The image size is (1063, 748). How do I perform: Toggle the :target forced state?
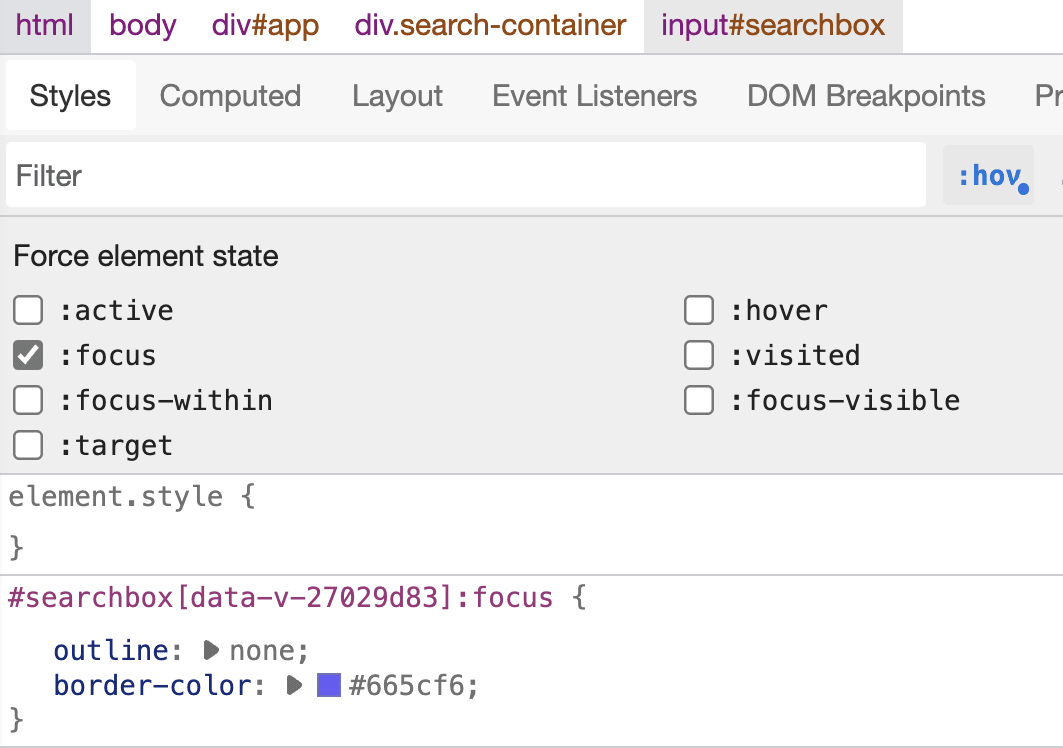coord(28,444)
